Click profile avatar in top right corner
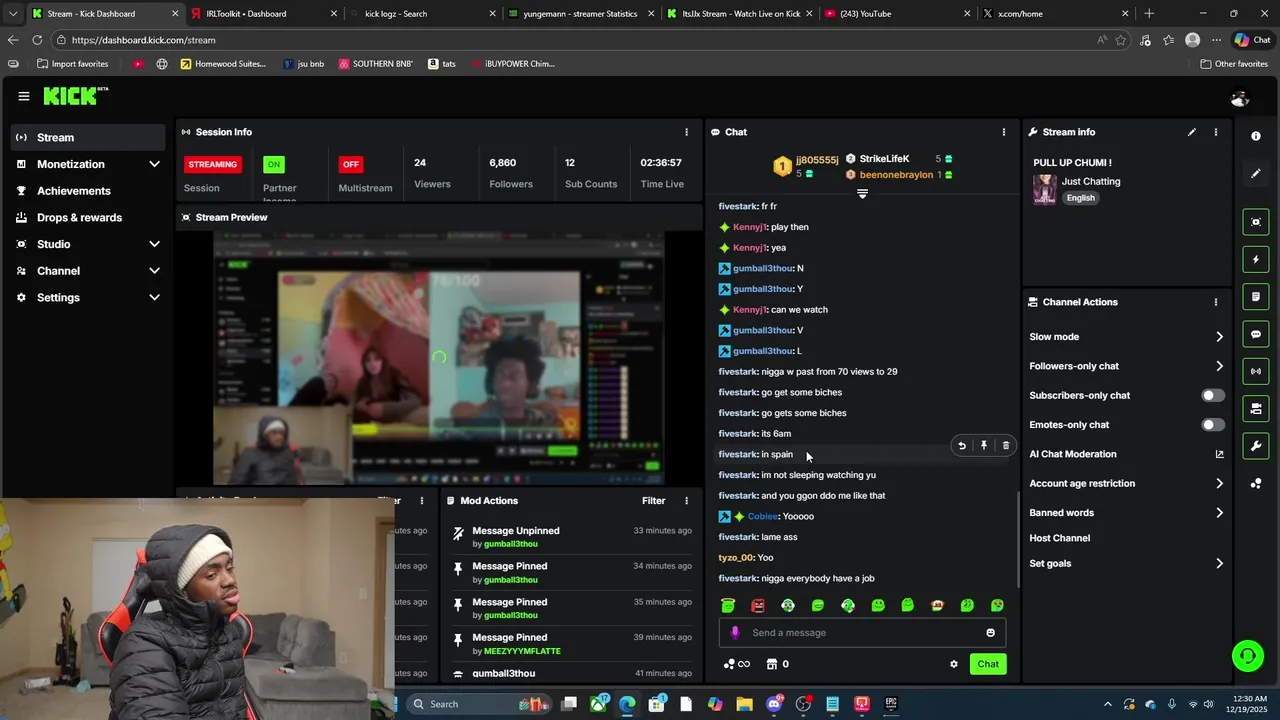This screenshot has width=1280, height=720. point(1240,98)
